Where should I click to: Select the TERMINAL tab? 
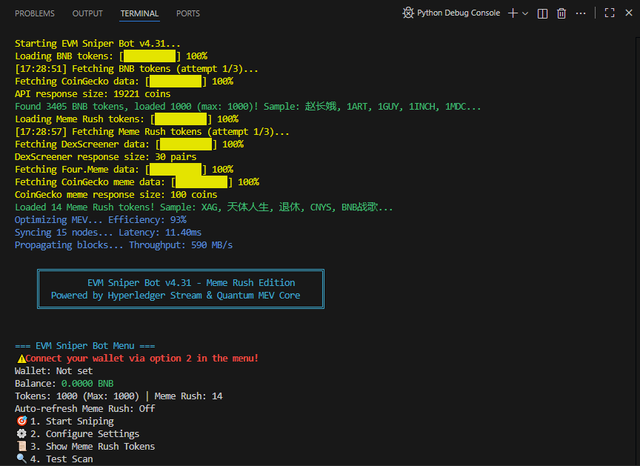[139, 13]
